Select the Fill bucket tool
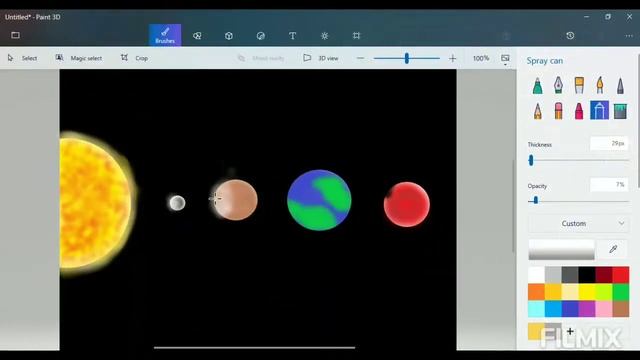640x360 pixels. click(620, 111)
